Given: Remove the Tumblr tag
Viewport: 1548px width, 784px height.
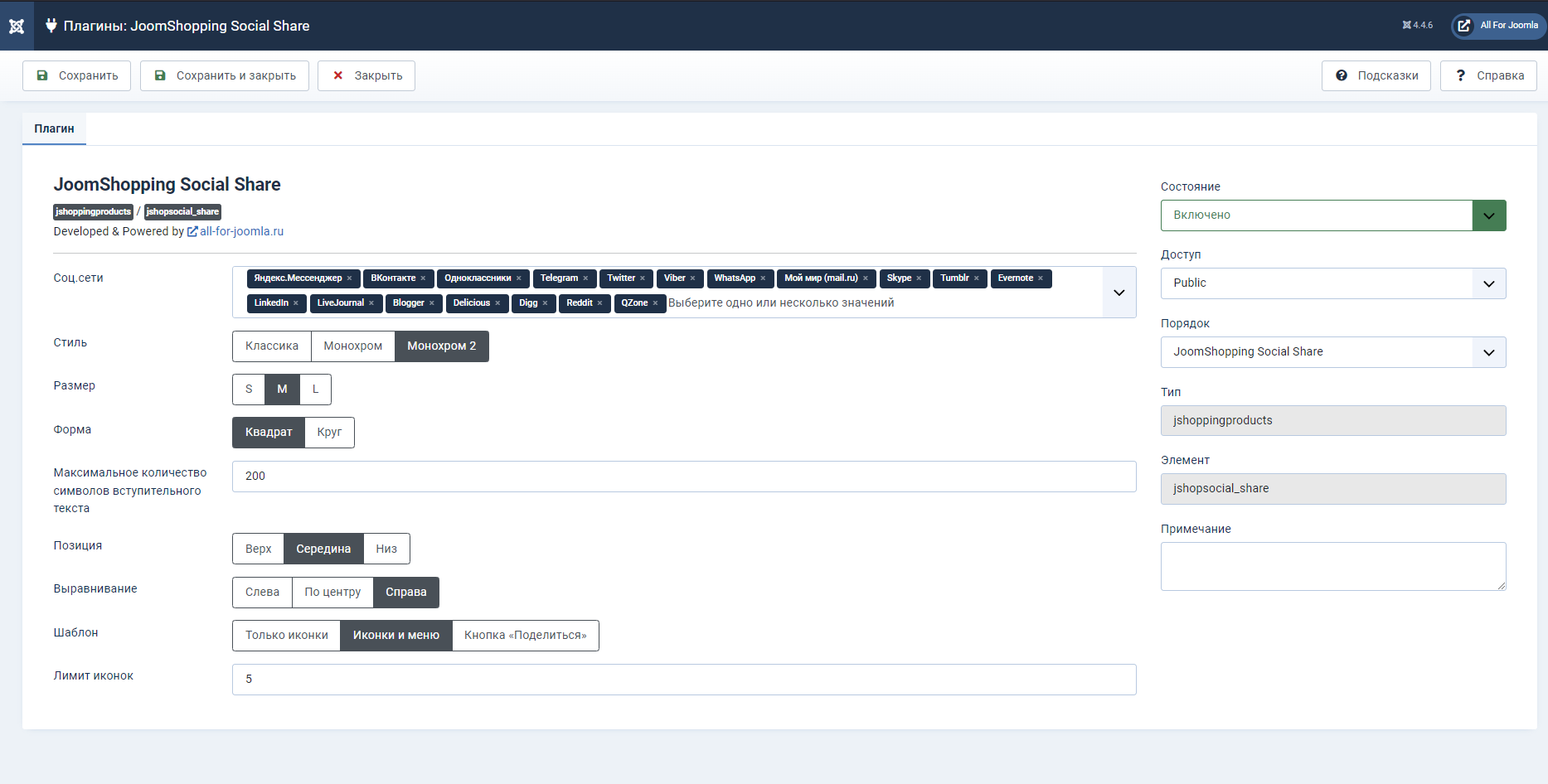Looking at the screenshot, I should pyautogui.click(x=976, y=278).
